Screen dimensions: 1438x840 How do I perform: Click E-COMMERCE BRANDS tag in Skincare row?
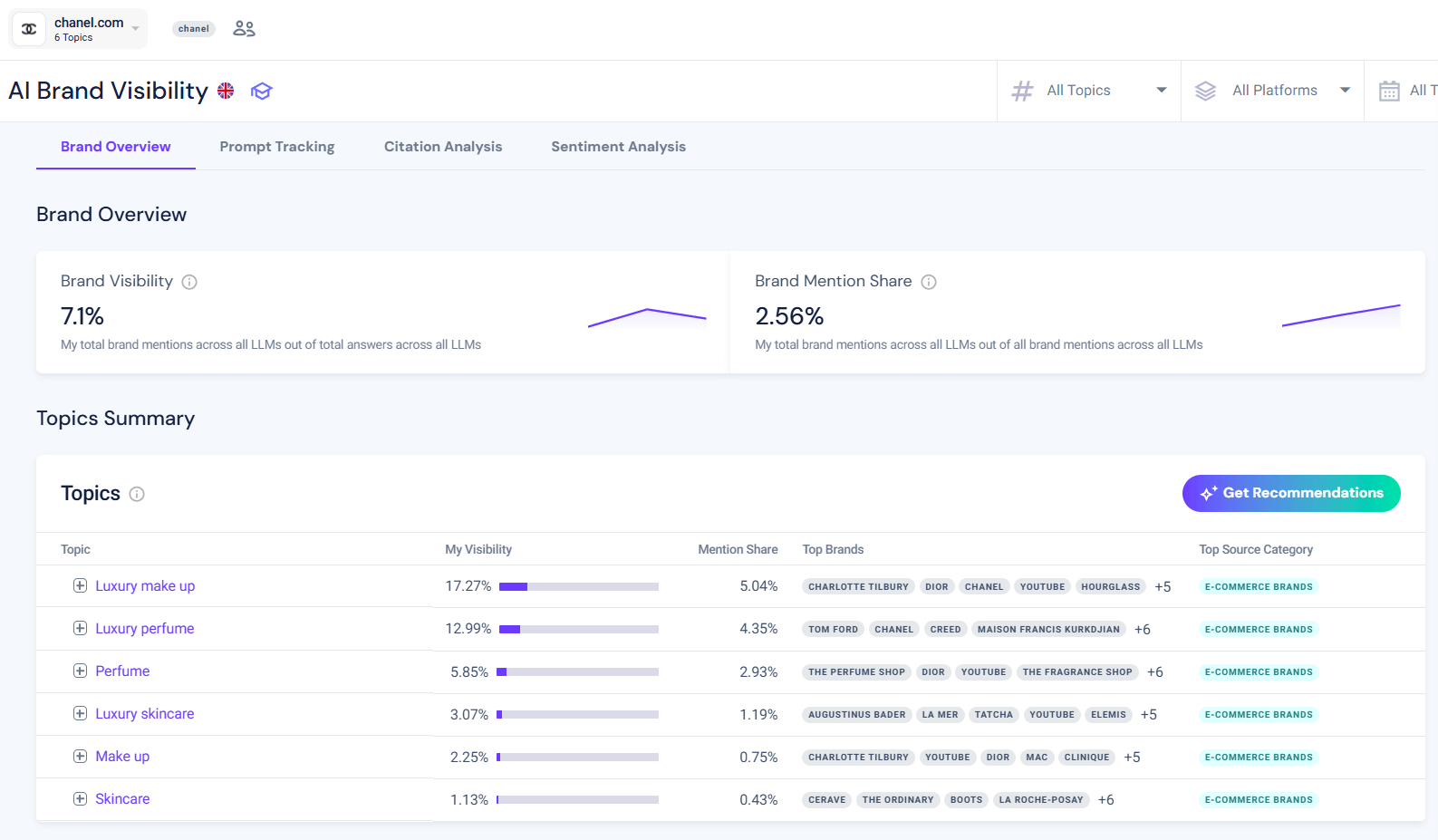1259,800
